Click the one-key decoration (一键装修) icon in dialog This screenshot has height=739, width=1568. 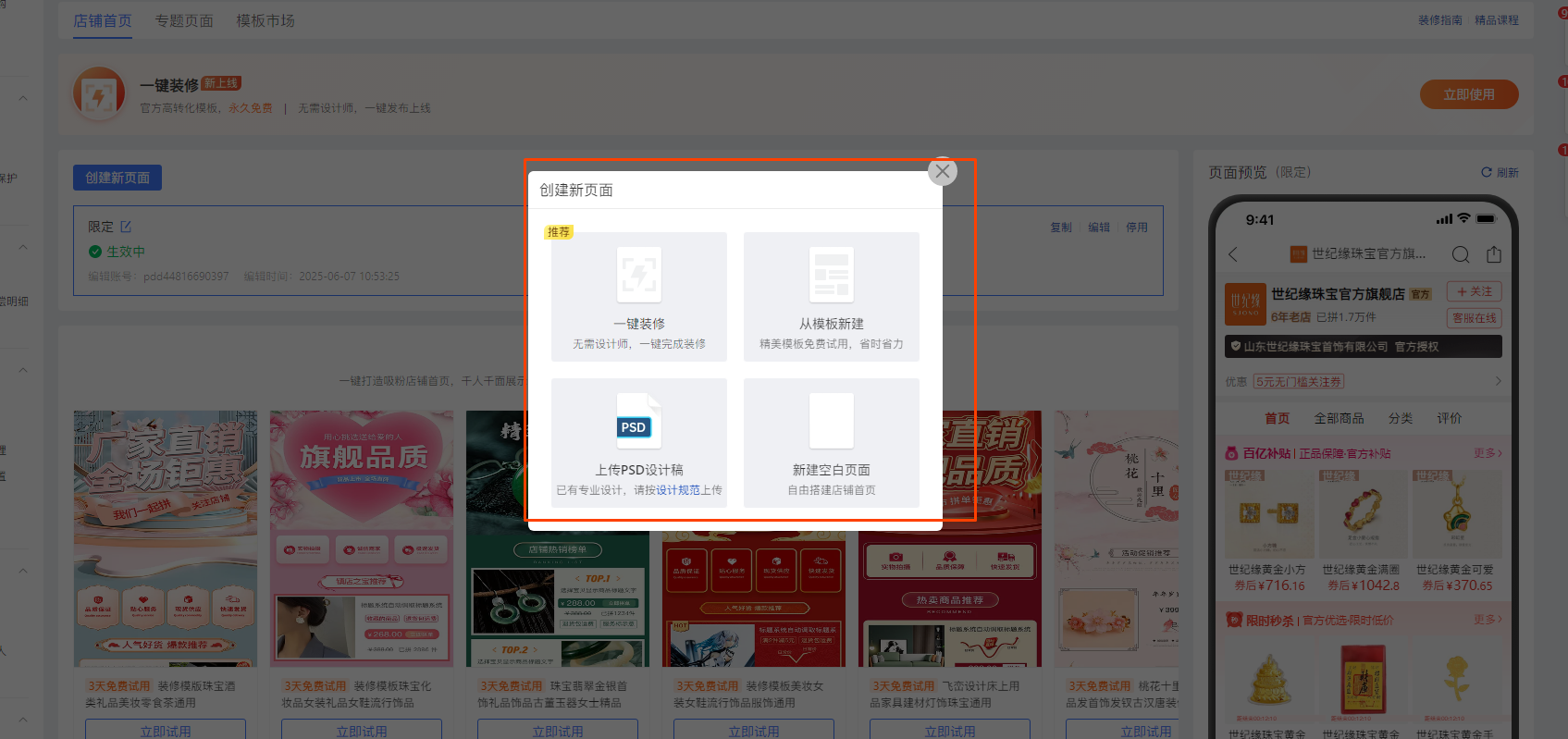pyautogui.click(x=639, y=275)
